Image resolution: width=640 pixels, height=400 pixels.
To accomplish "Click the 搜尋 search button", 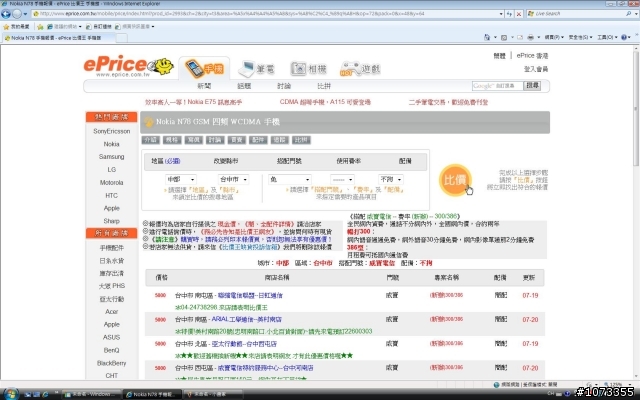I will coord(532,86).
